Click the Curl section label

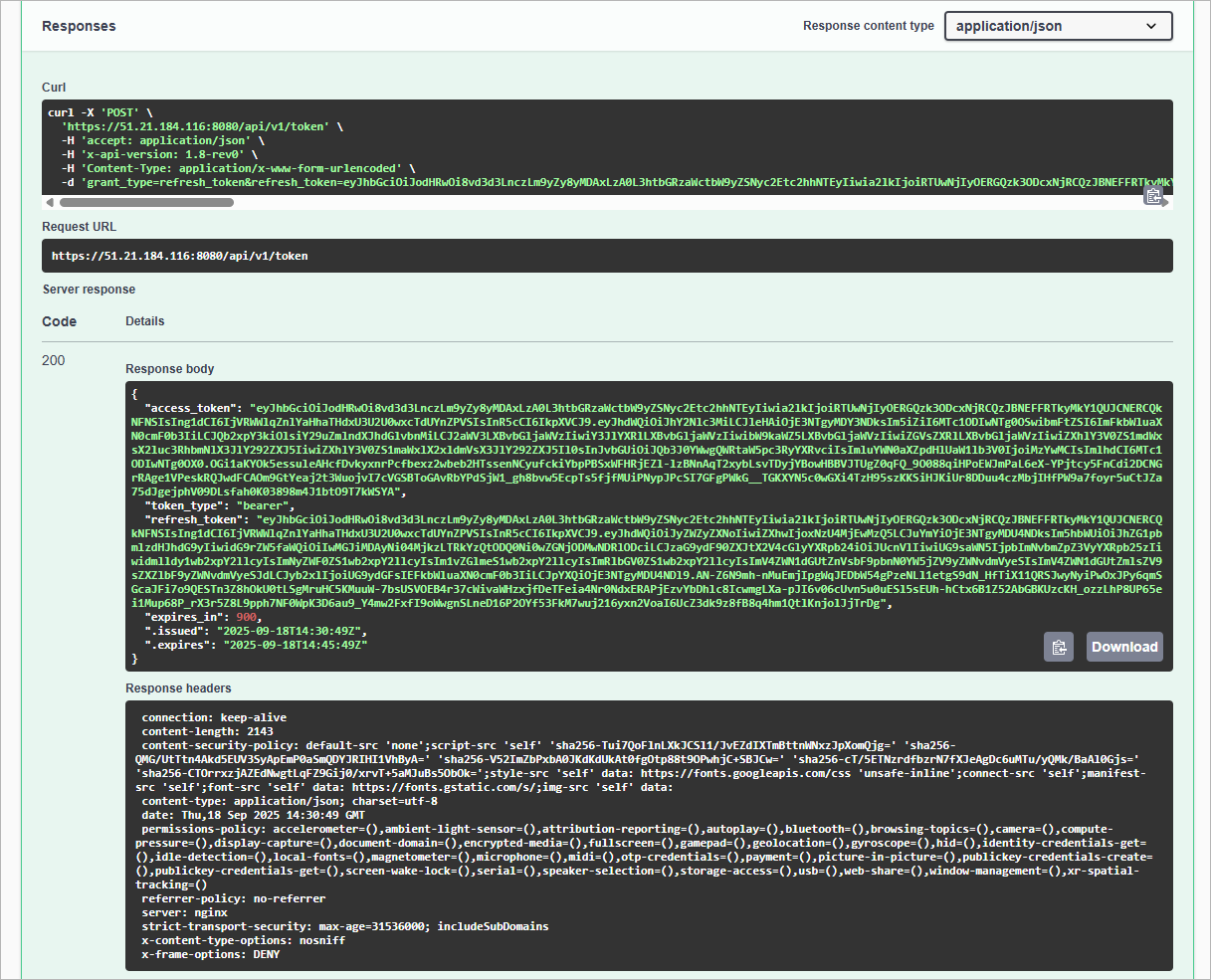pos(54,88)
